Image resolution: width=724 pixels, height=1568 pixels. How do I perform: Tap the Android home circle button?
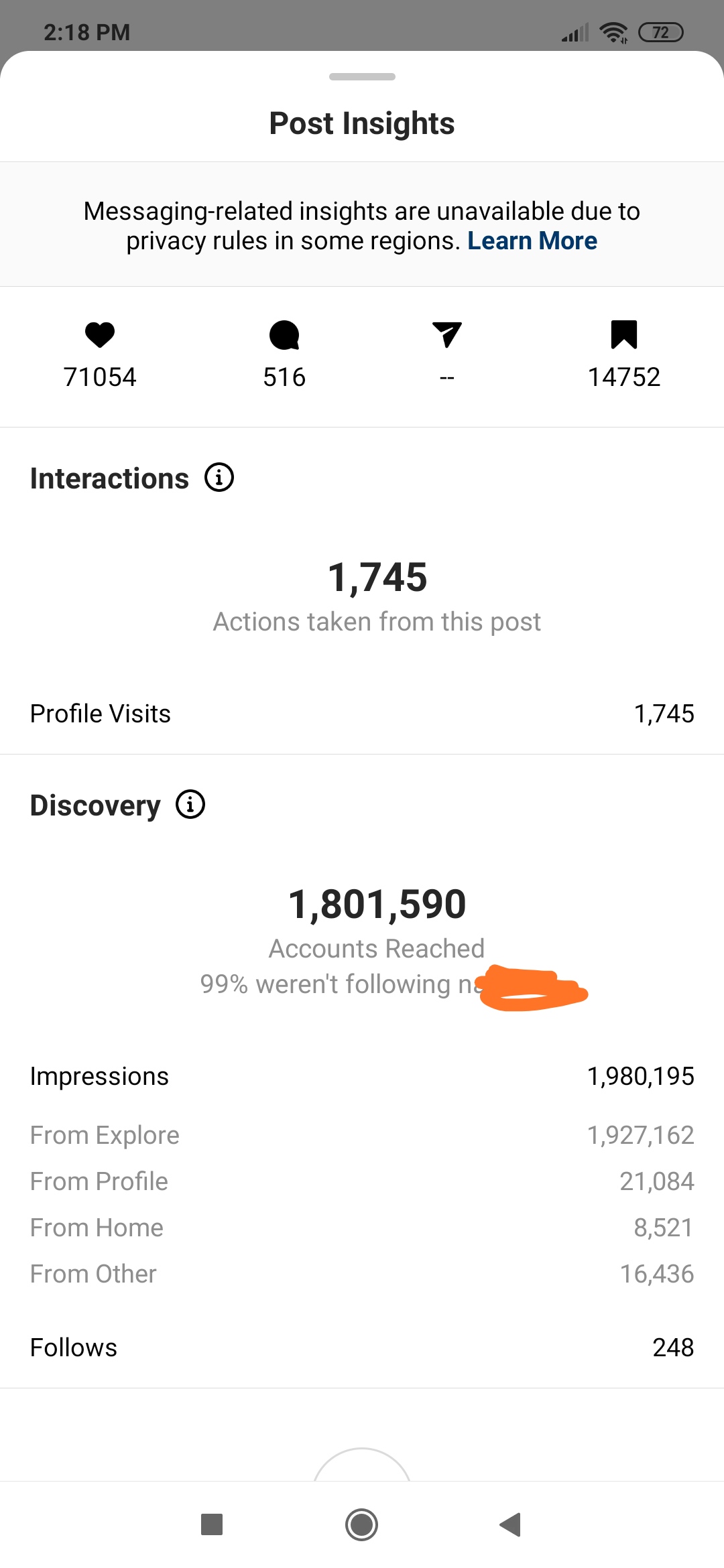pyautogui.click(x=362, y=1524)
